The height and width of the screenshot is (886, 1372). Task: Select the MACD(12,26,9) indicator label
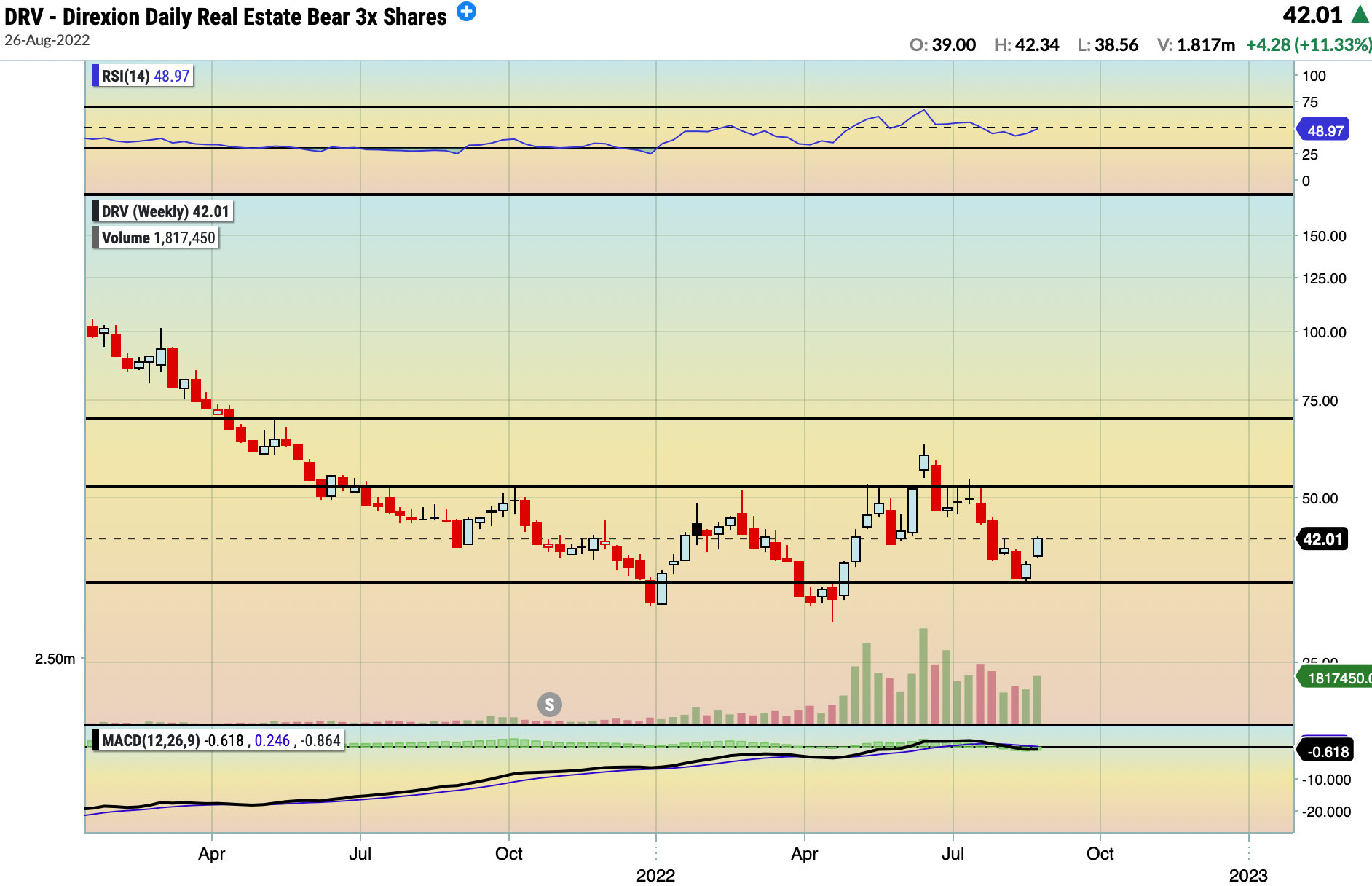click(x=218, y=740)
